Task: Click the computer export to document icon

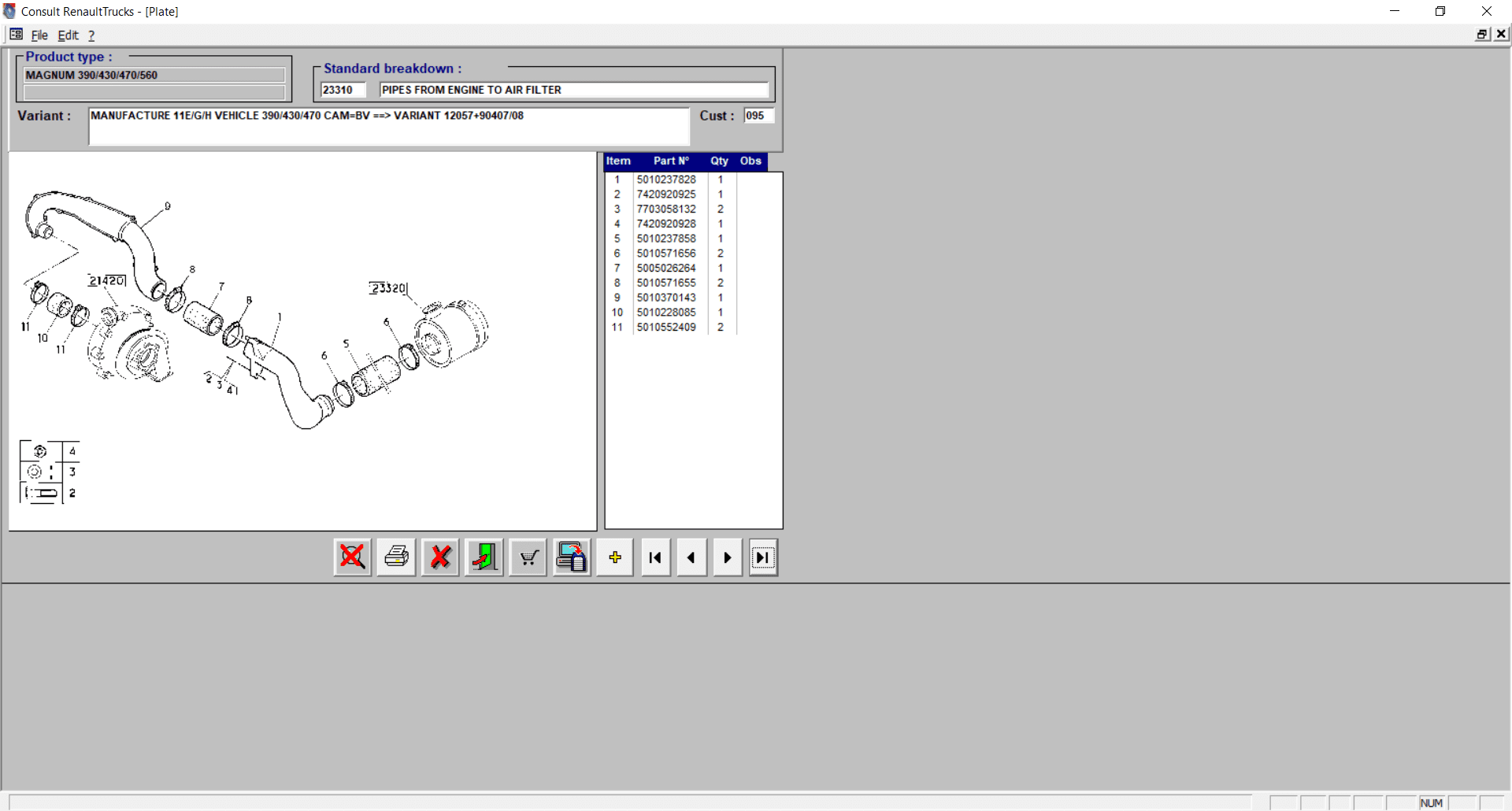Action: (572, 557)
